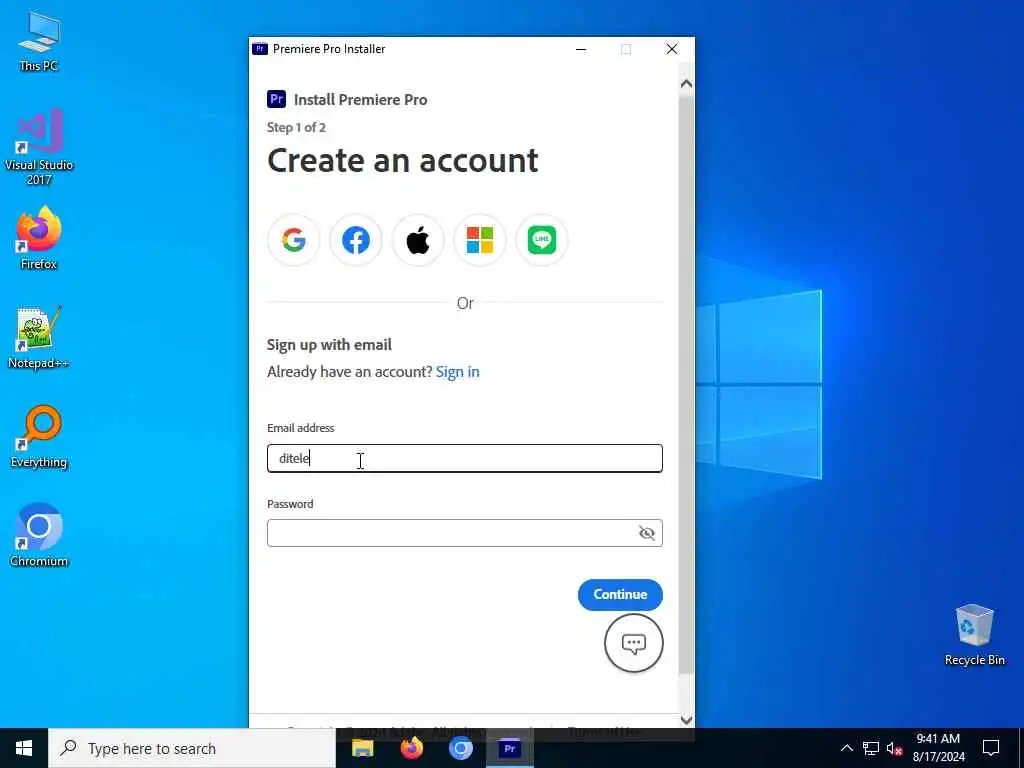The height and width of the screenshot is (768, 1024).
Task: Open Firefox from the taskbar
Action: point(411,748)
